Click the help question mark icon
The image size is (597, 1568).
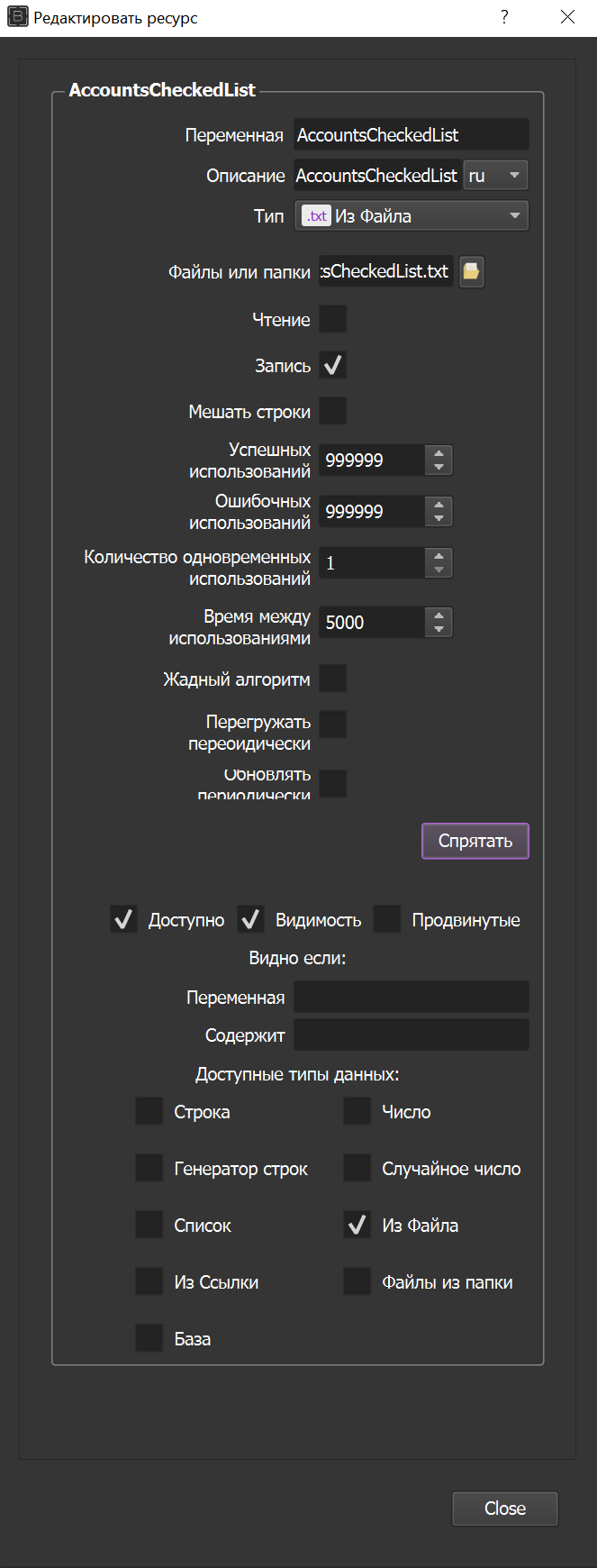coord(505,17)
